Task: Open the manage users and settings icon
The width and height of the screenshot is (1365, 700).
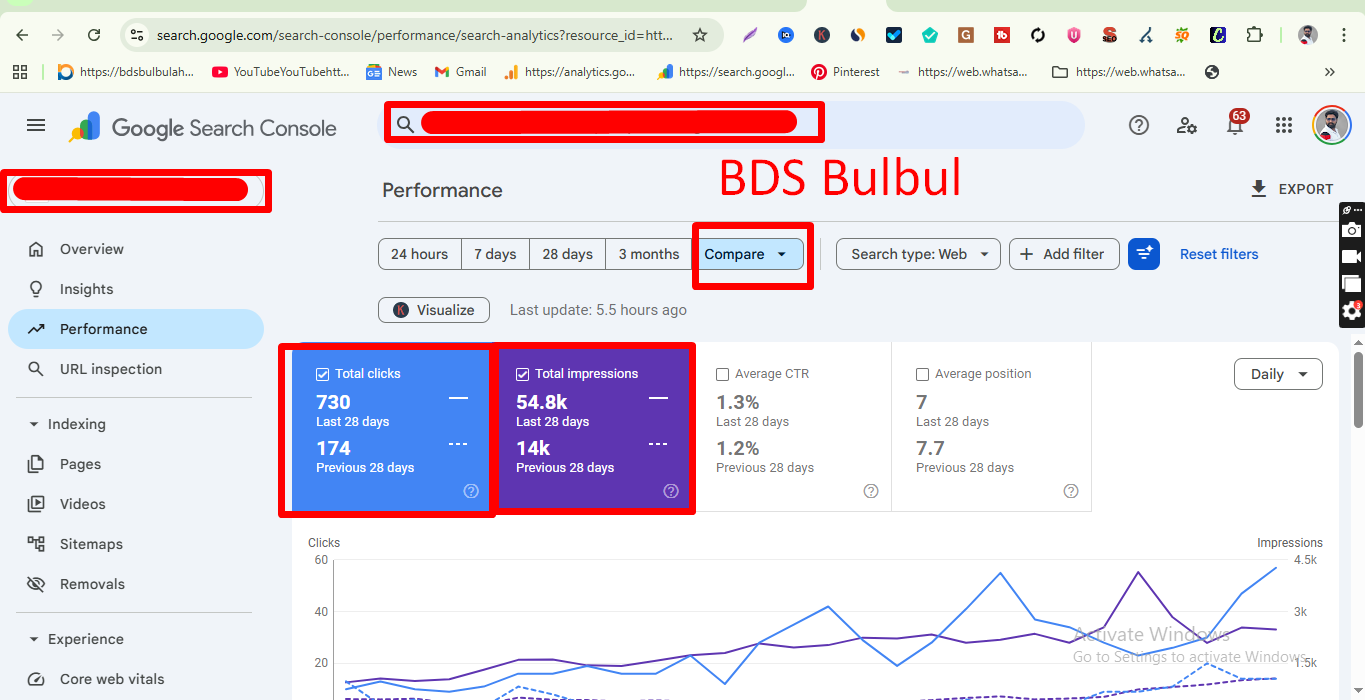Action: point(1187,125)
